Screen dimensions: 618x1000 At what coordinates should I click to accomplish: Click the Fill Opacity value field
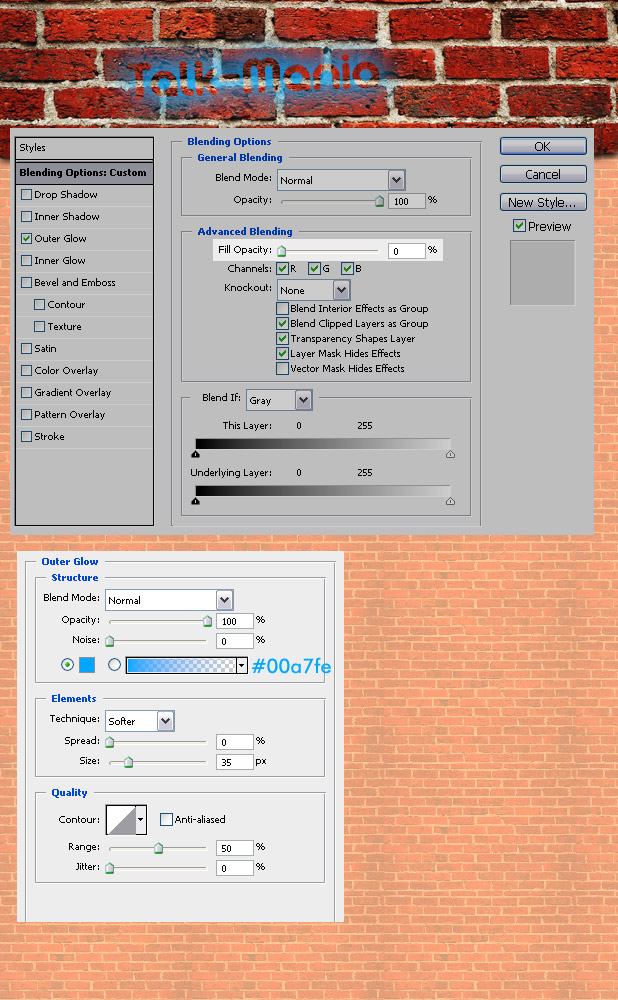pyautogui.click(x=406, y=251)
